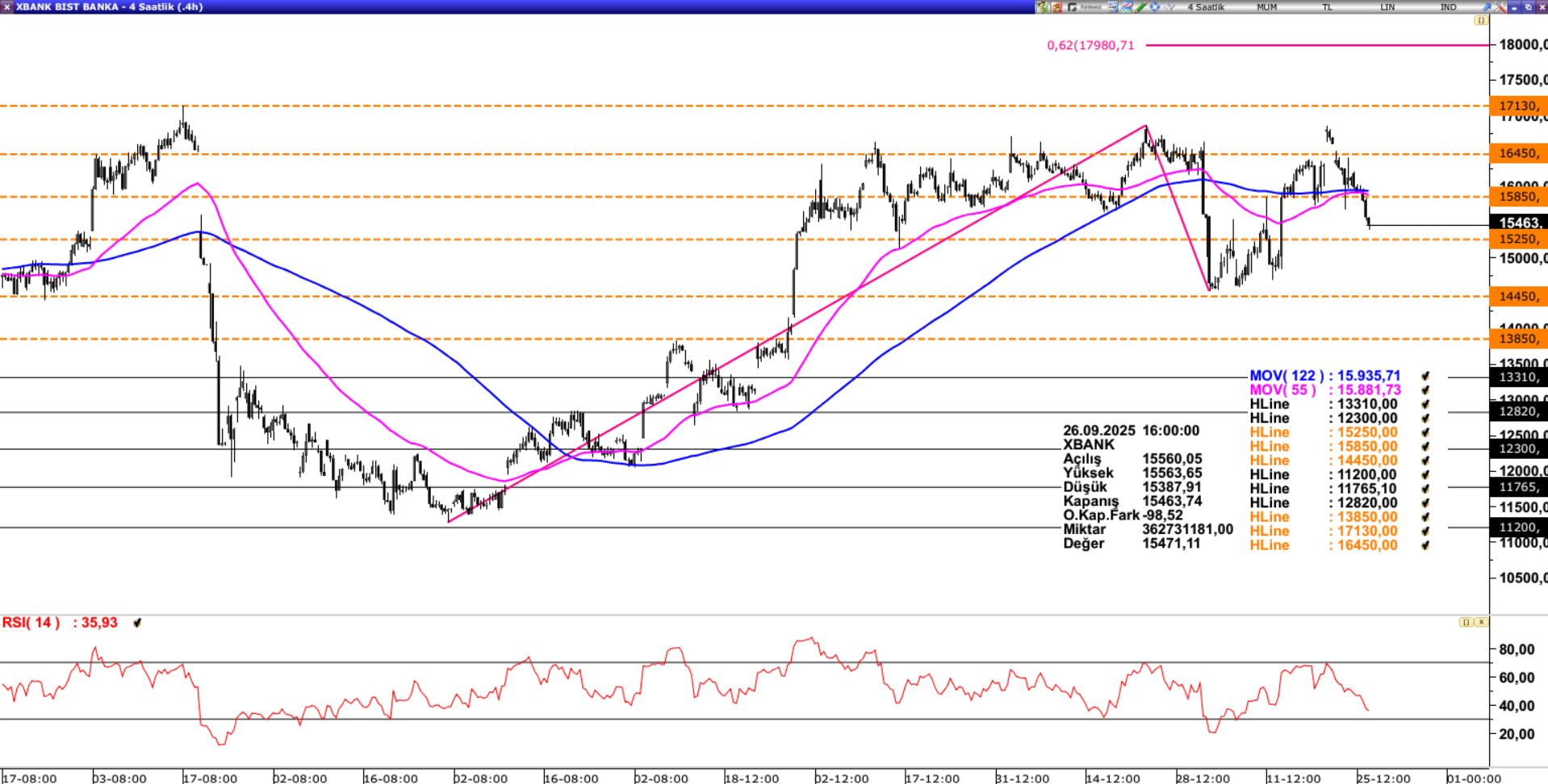Click the blue four-arrow move icon
The height and width of the screenshot is (784, 1548).
pos(1155,6)
